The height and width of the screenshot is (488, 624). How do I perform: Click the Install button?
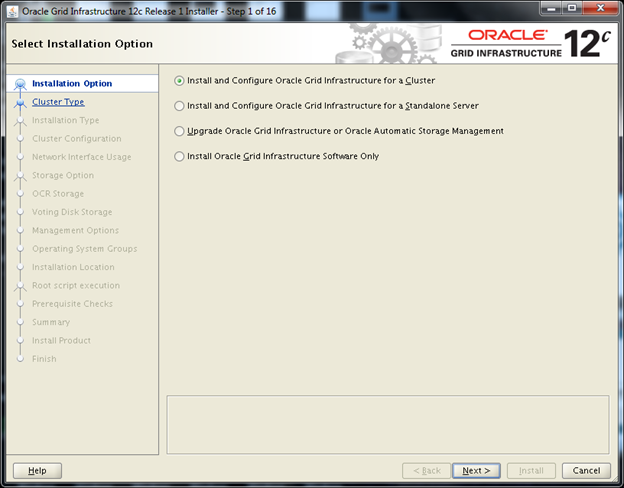[x=531, y=470]
